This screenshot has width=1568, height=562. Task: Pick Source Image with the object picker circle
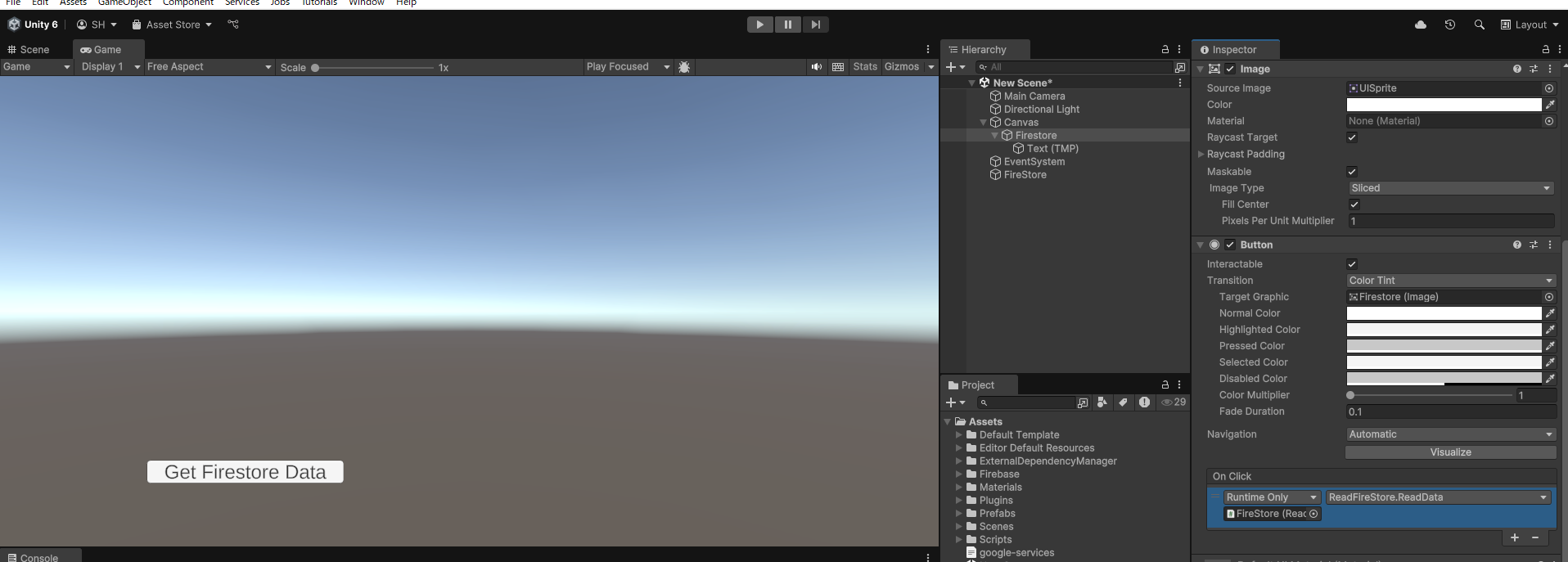tap(1549, 88)
